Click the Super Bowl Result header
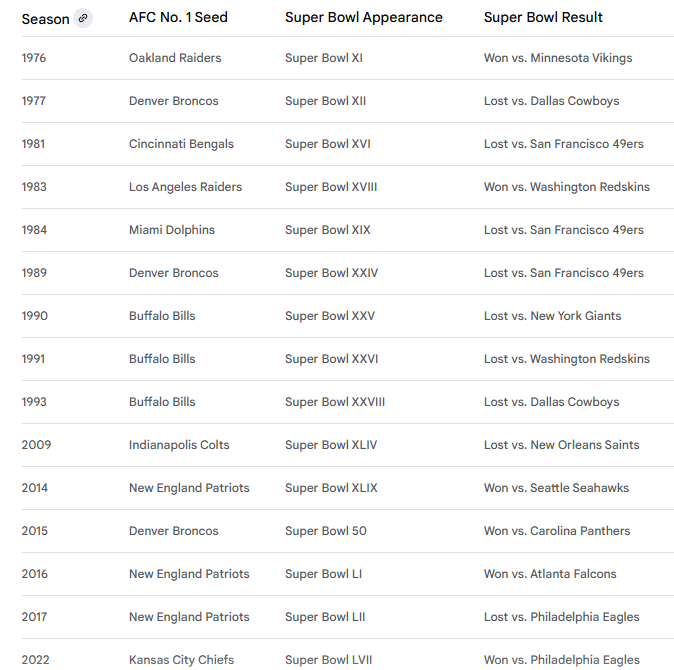The height and width of the screenshot is (670, 674). [543, 18]
